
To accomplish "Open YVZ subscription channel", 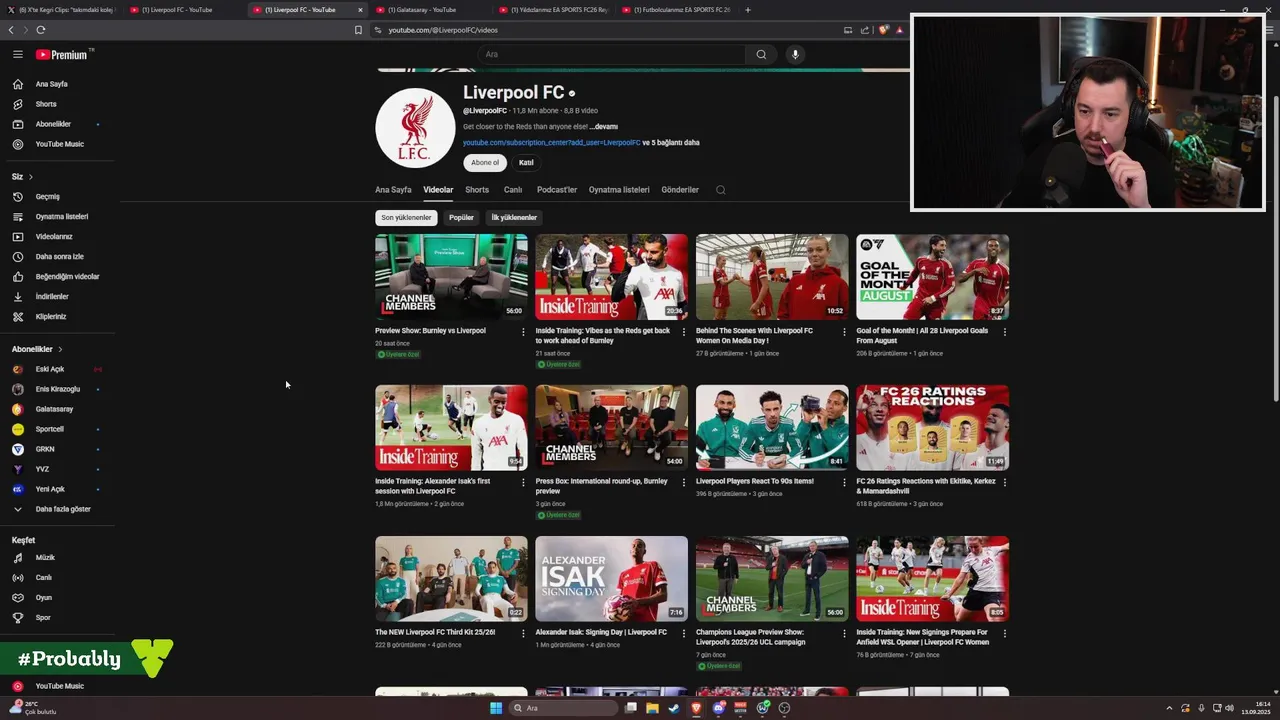I will coord(58,469).
